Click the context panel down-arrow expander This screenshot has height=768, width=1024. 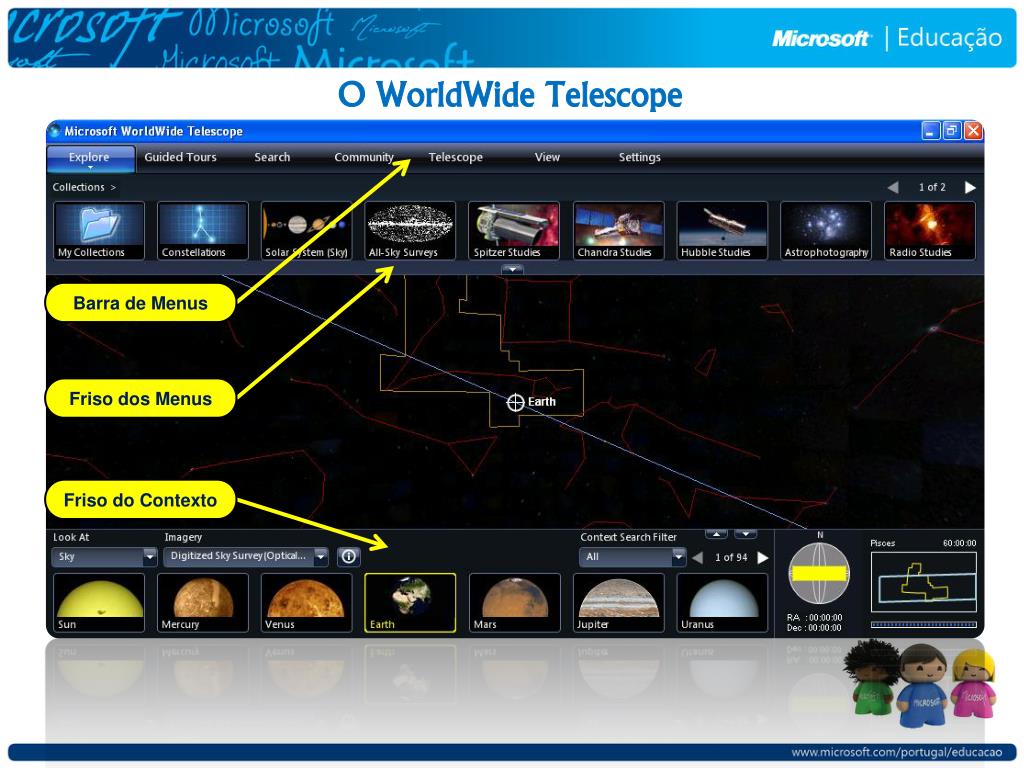tap(745, 534)
